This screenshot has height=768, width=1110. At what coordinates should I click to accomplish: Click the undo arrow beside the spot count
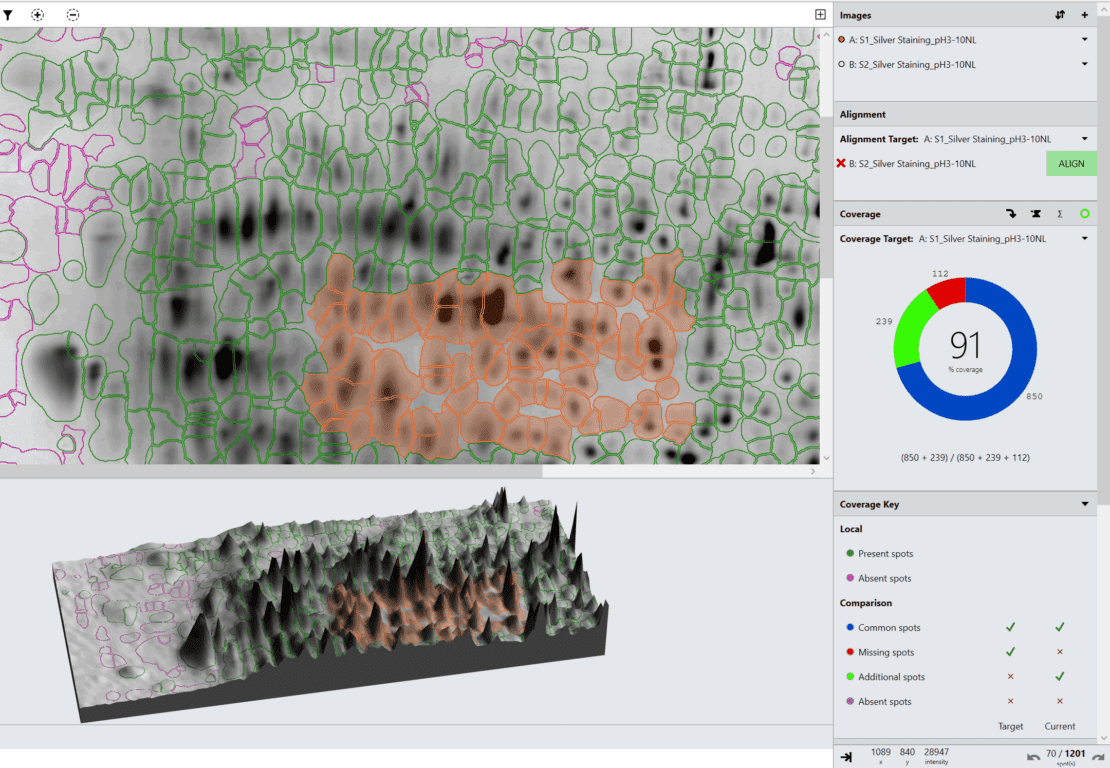coord(1033,756)
